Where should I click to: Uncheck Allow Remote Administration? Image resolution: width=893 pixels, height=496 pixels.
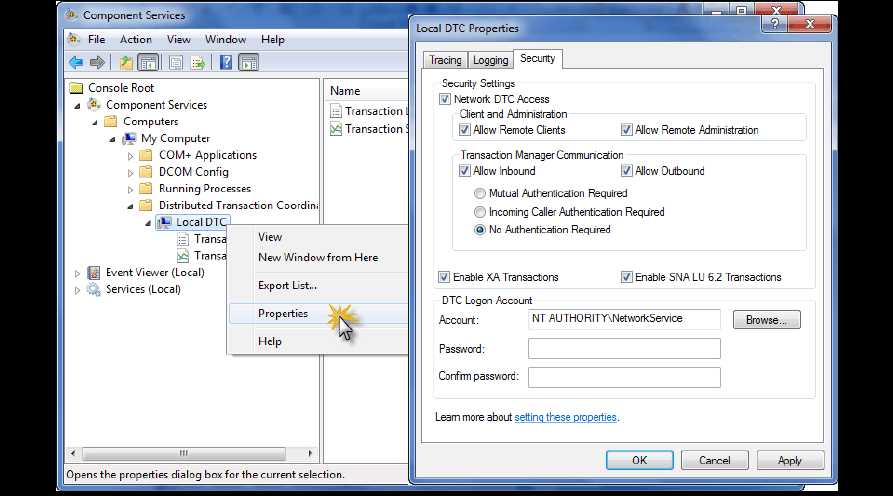coord(626,130)
